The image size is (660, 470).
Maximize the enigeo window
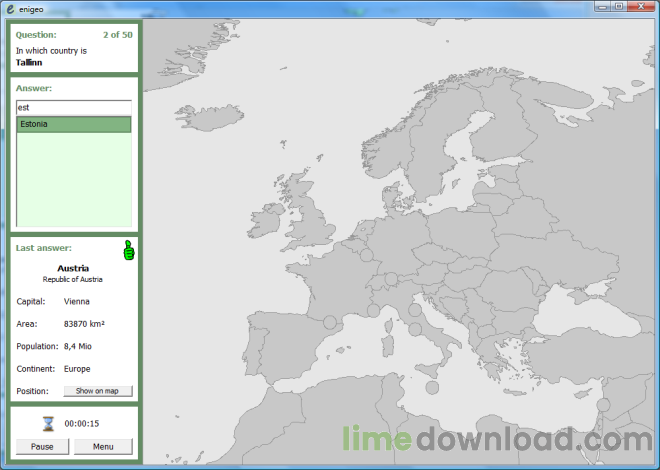click(620, 7)
